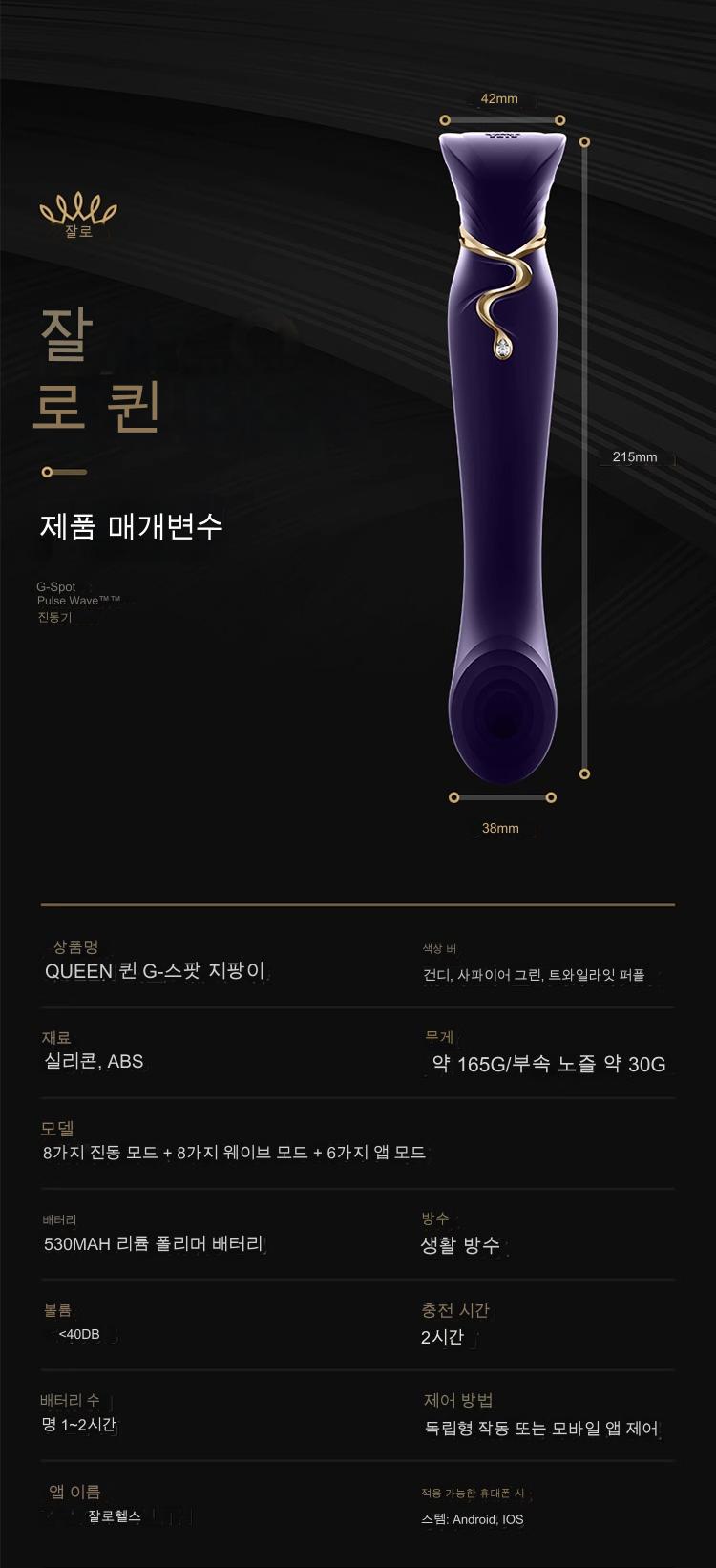Image resolution: width=716 pixels, height=1568 pixels.
Task: Click the crystal gem on the device
Action: click(x=503, y=350)
